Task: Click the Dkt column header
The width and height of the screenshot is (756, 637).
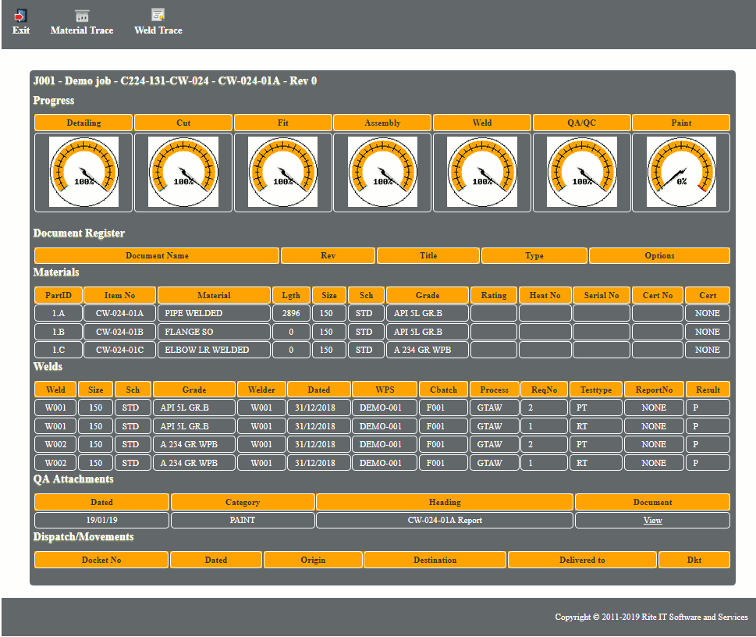Action: [x=694, y=560]
